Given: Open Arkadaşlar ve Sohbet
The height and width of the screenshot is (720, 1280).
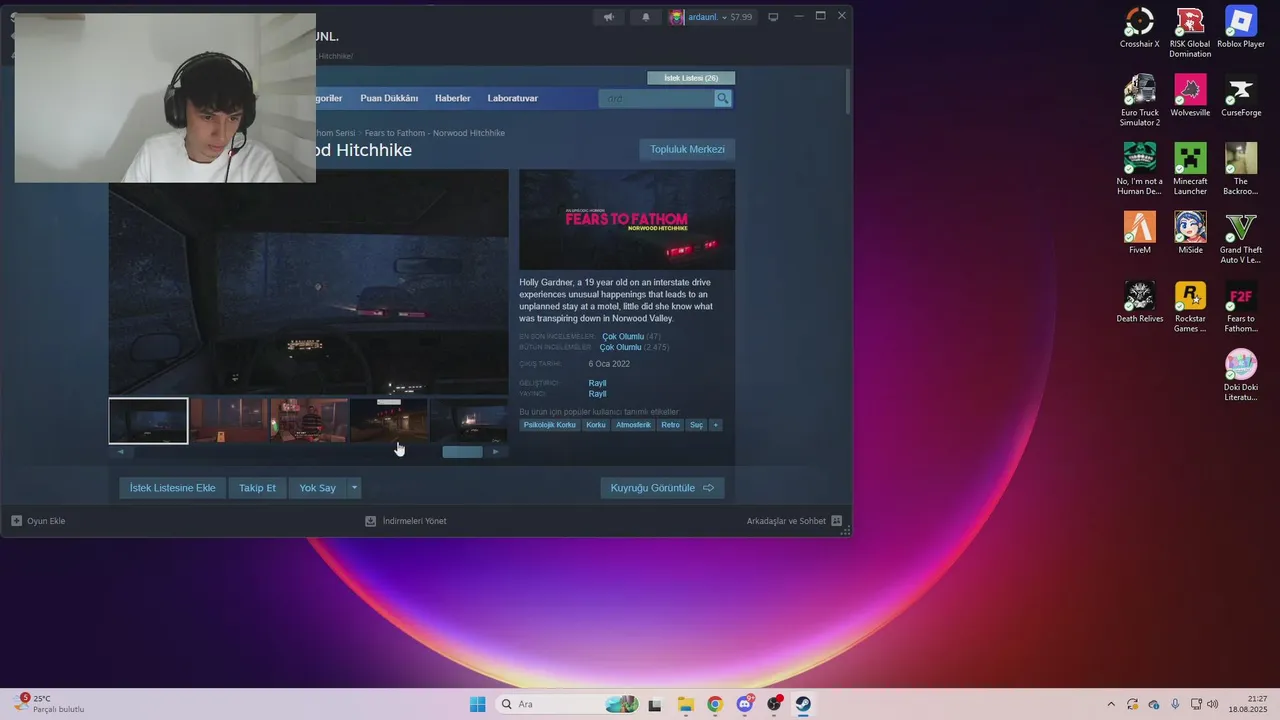Looking at the screenshot, I should coord(794,521).
